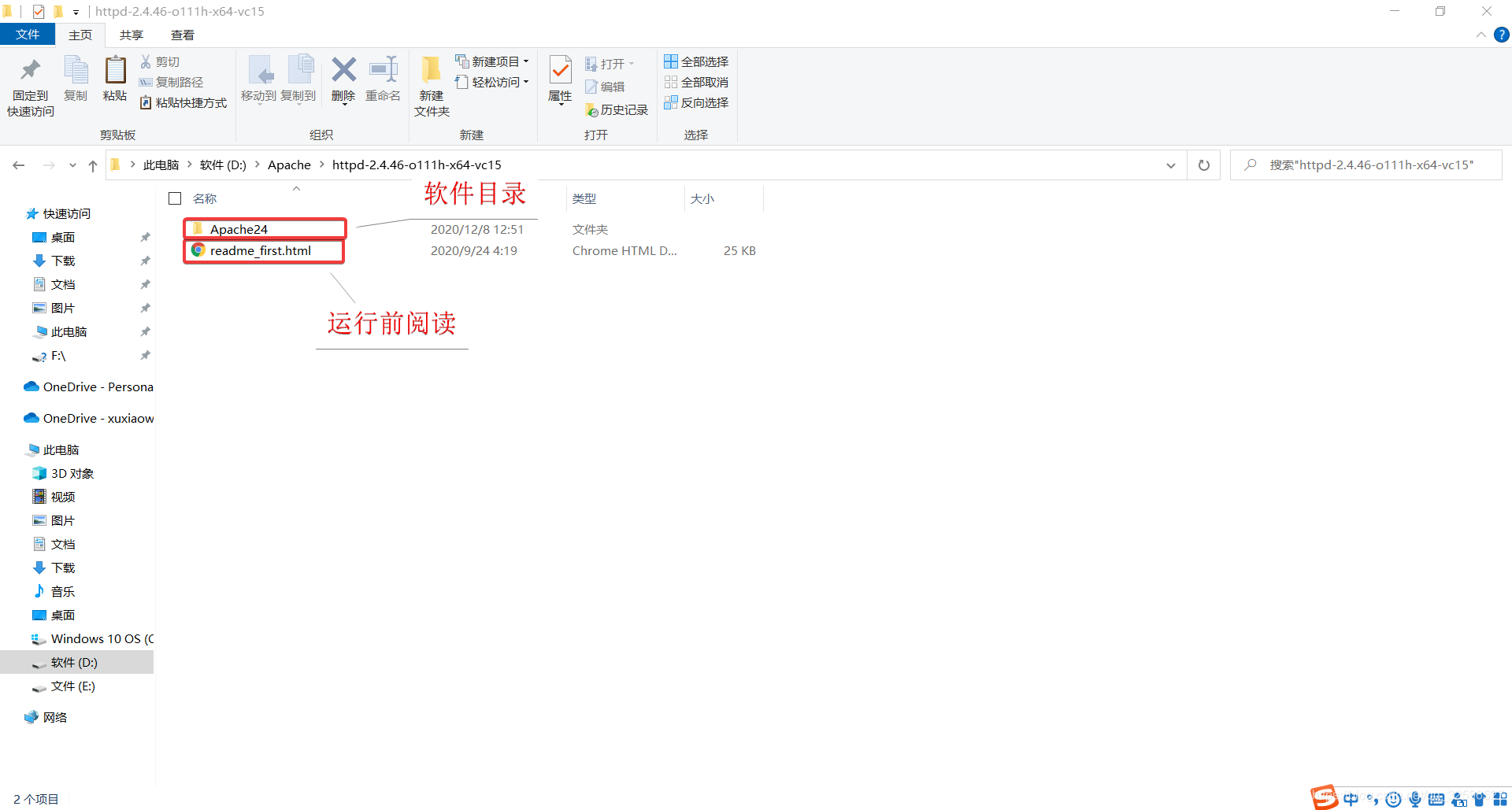Open the 文件 (File) menu
Viewport: 1512px width, 810px height.
(x=28, y=35)
